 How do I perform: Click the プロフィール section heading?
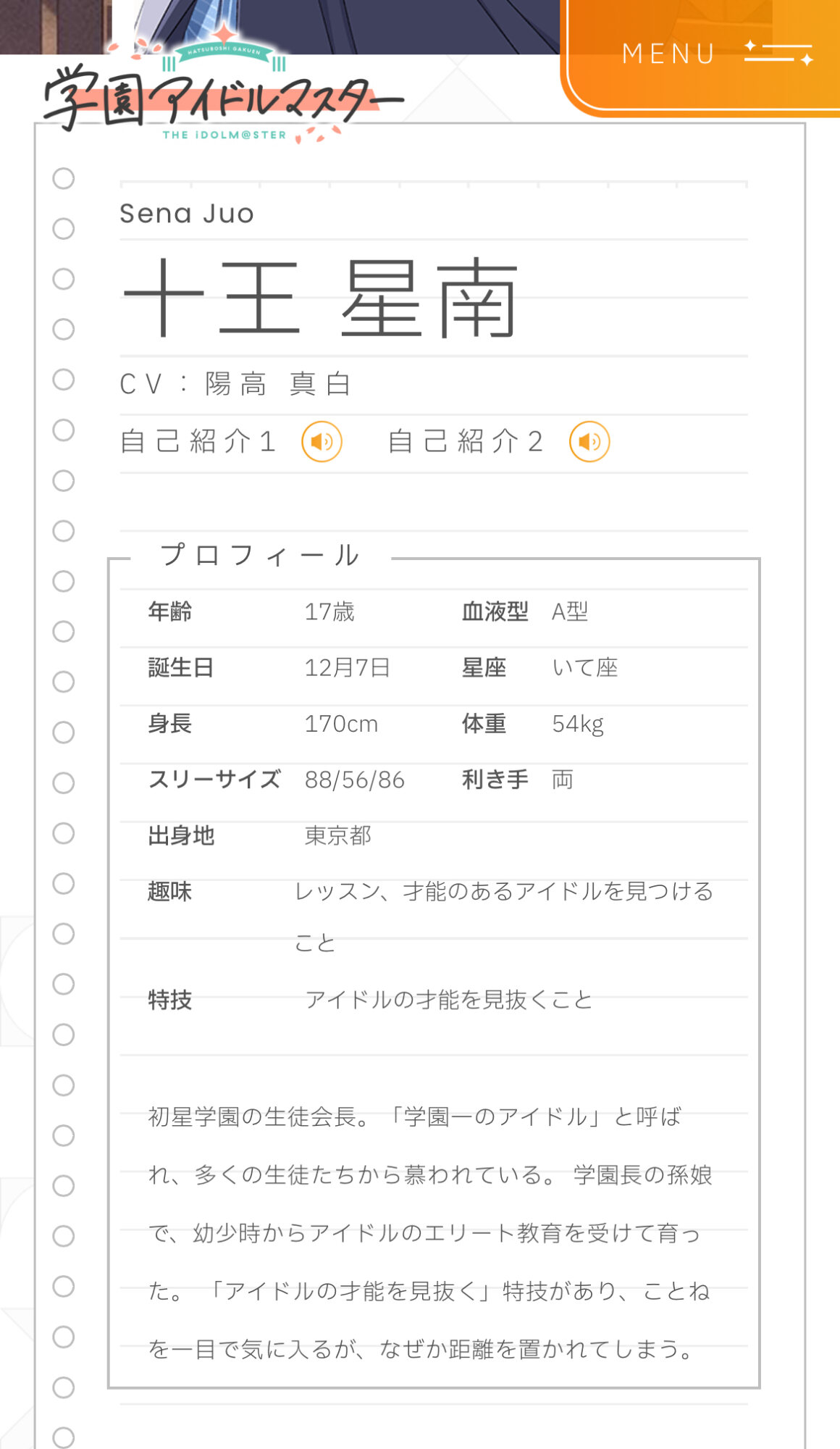pos(260,556)
